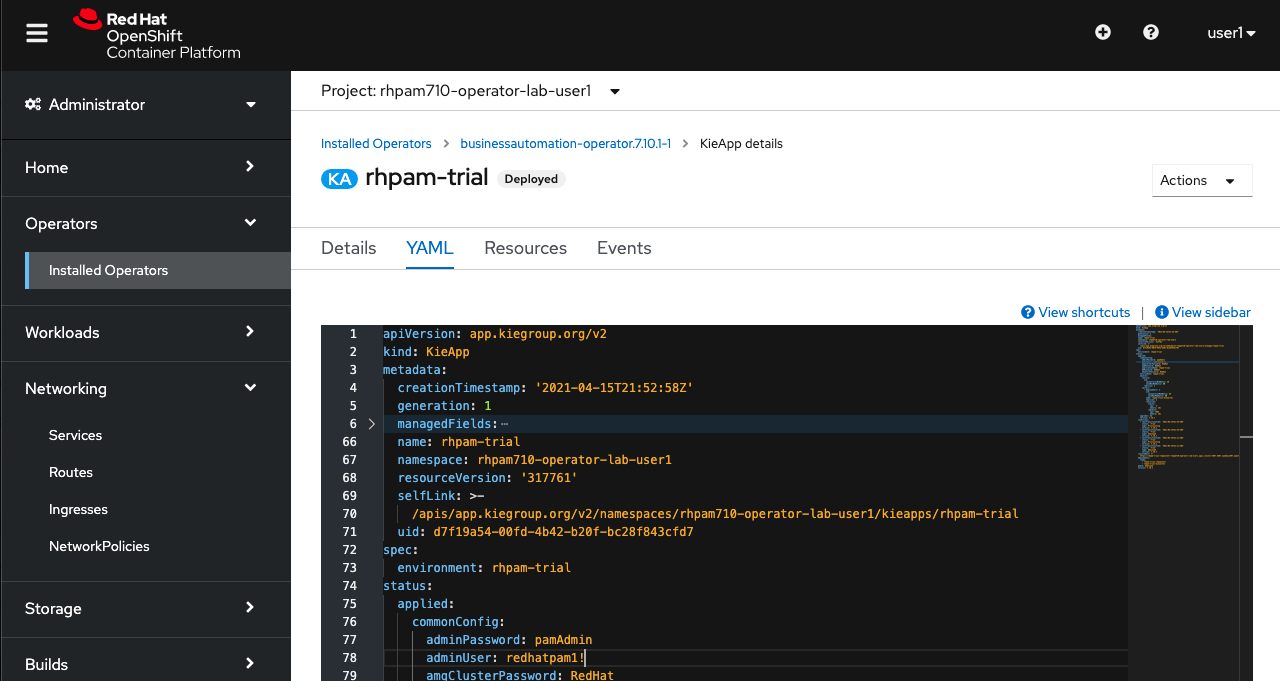1280x681 pixels.
Task: Toggle the hamburger navigation menu
Action: [37, 33]
